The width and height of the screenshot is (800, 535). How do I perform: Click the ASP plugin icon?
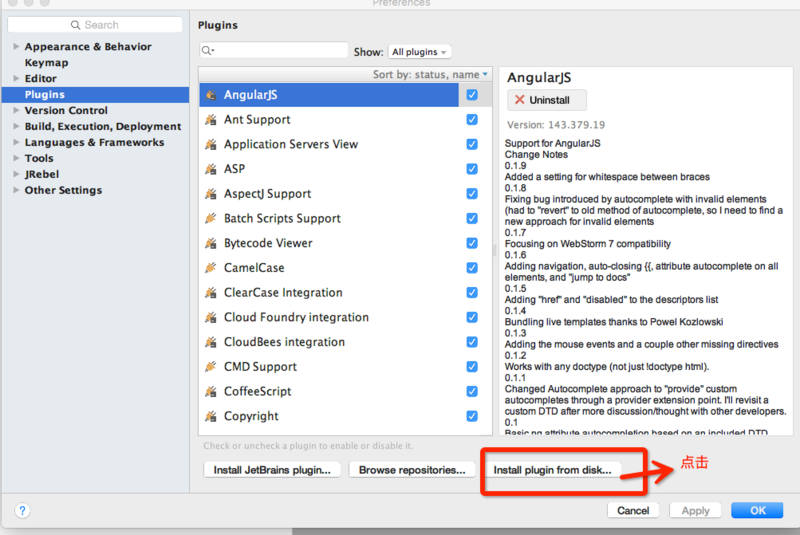pyautogui.click(x=211, y=169)
